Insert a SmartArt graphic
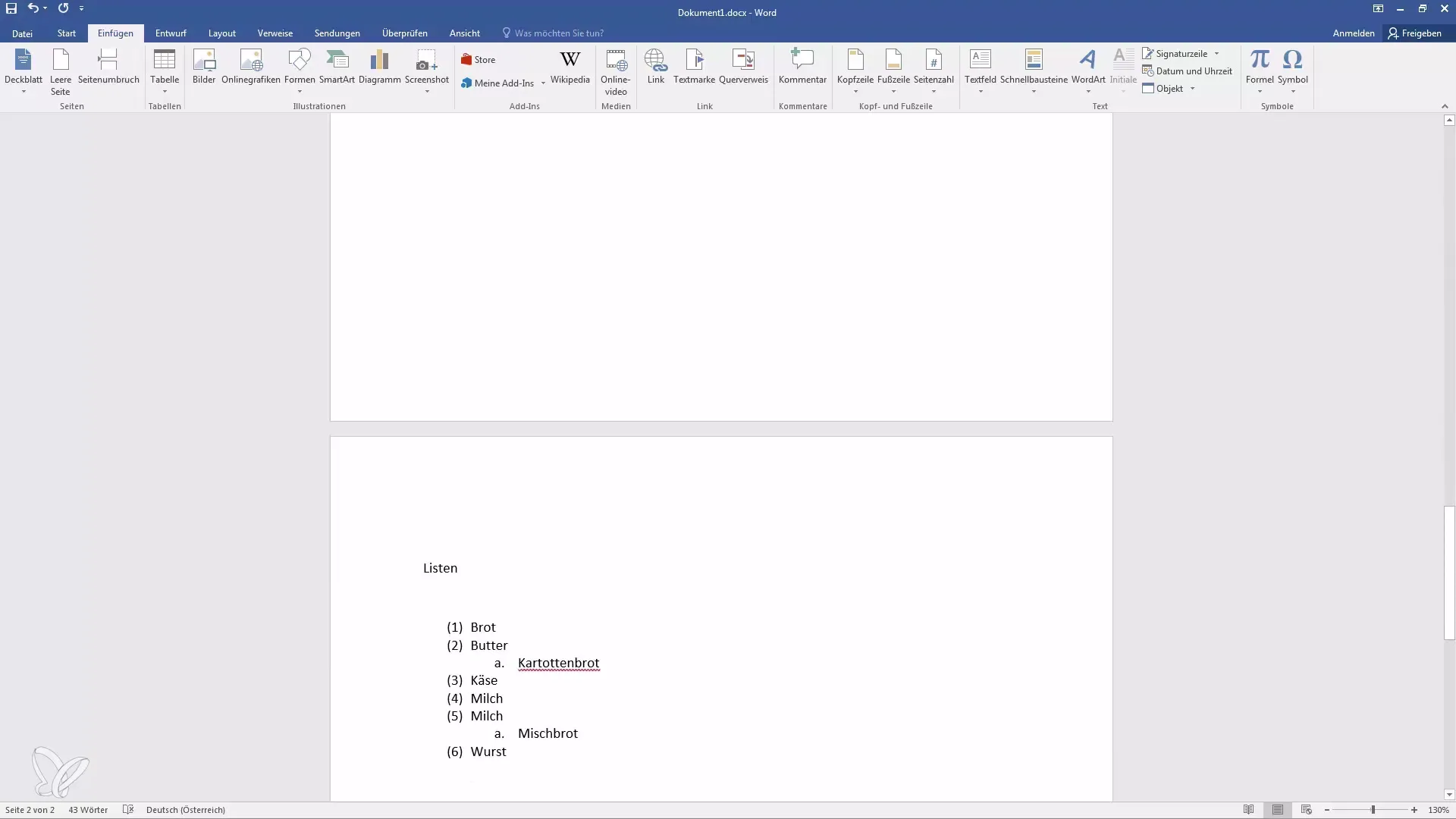The width and height of the screenshot is (1456, 819). (x=337, y=67)
